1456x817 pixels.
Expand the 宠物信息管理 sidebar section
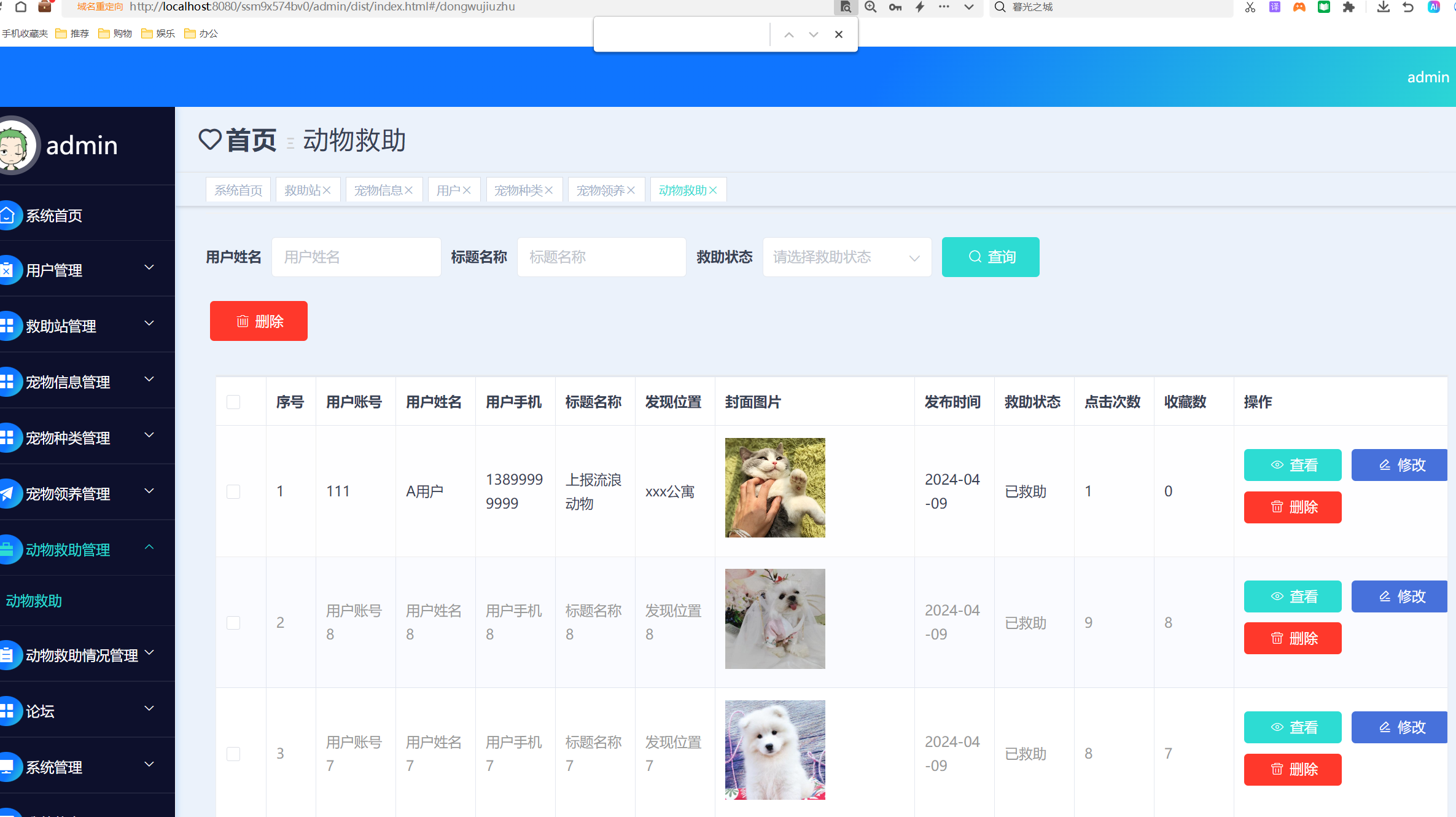pos(148,380)
